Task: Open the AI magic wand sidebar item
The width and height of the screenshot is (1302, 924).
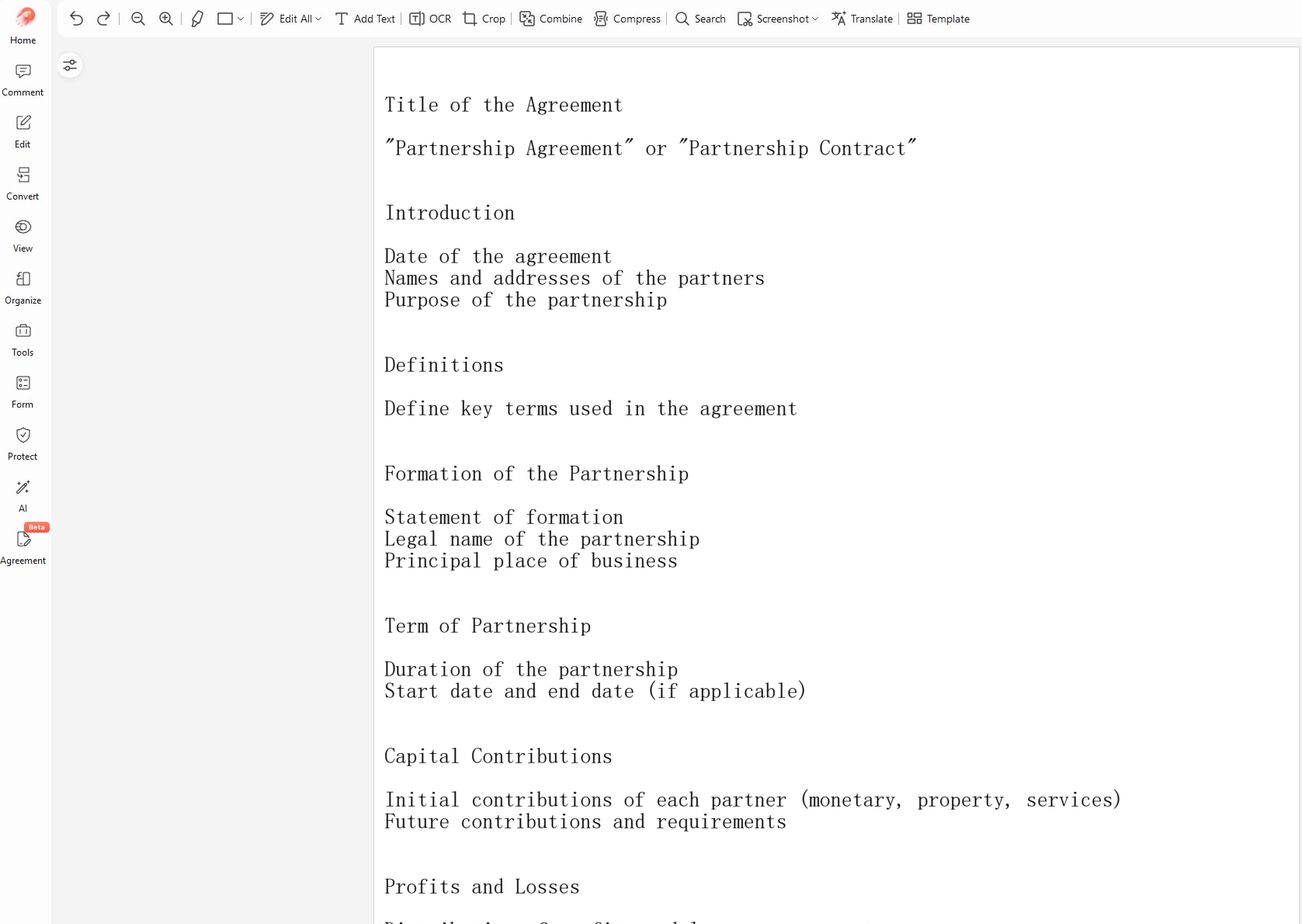Action: pos(23,496)
